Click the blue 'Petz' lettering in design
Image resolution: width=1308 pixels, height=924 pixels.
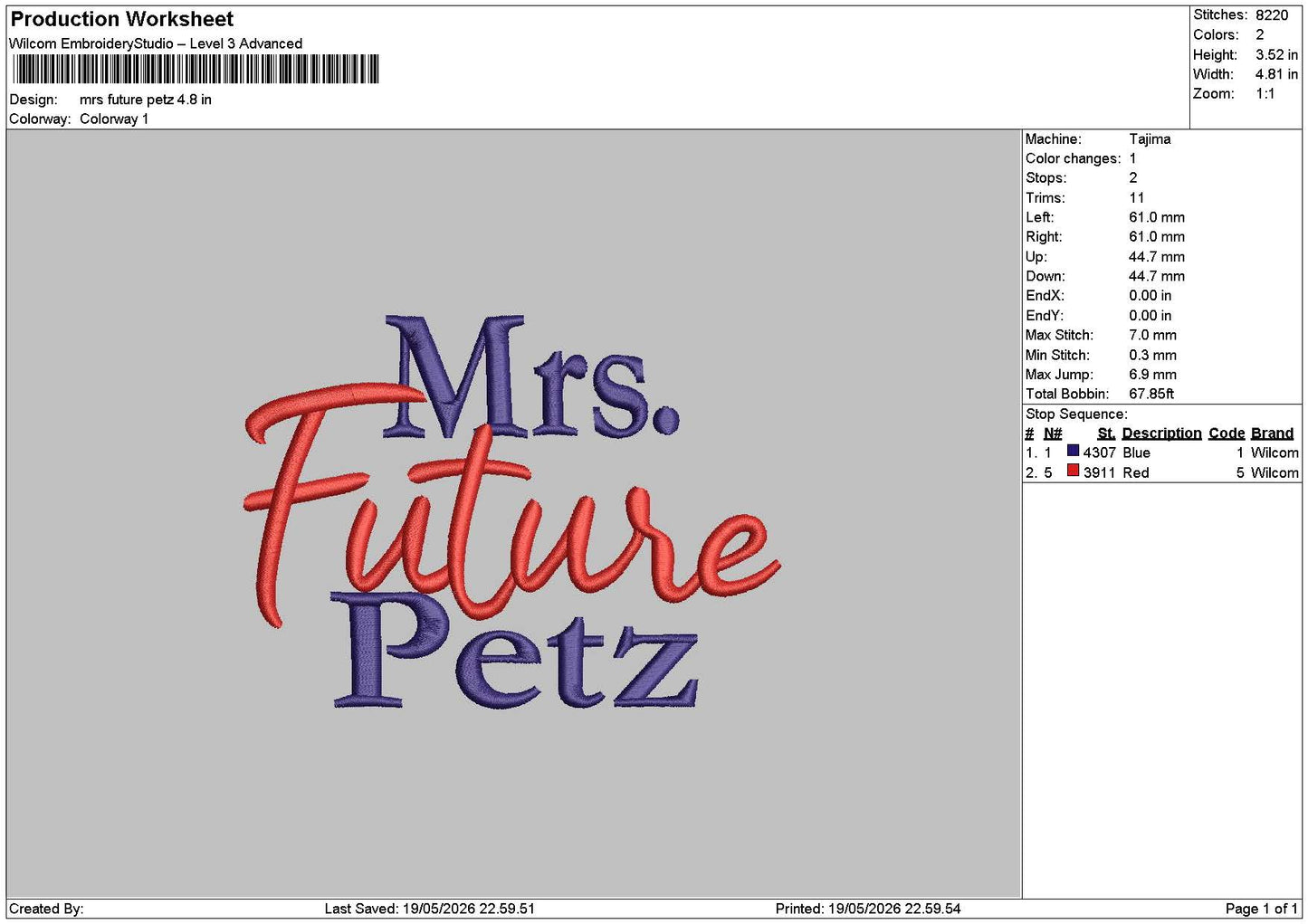tap(515, 650)
